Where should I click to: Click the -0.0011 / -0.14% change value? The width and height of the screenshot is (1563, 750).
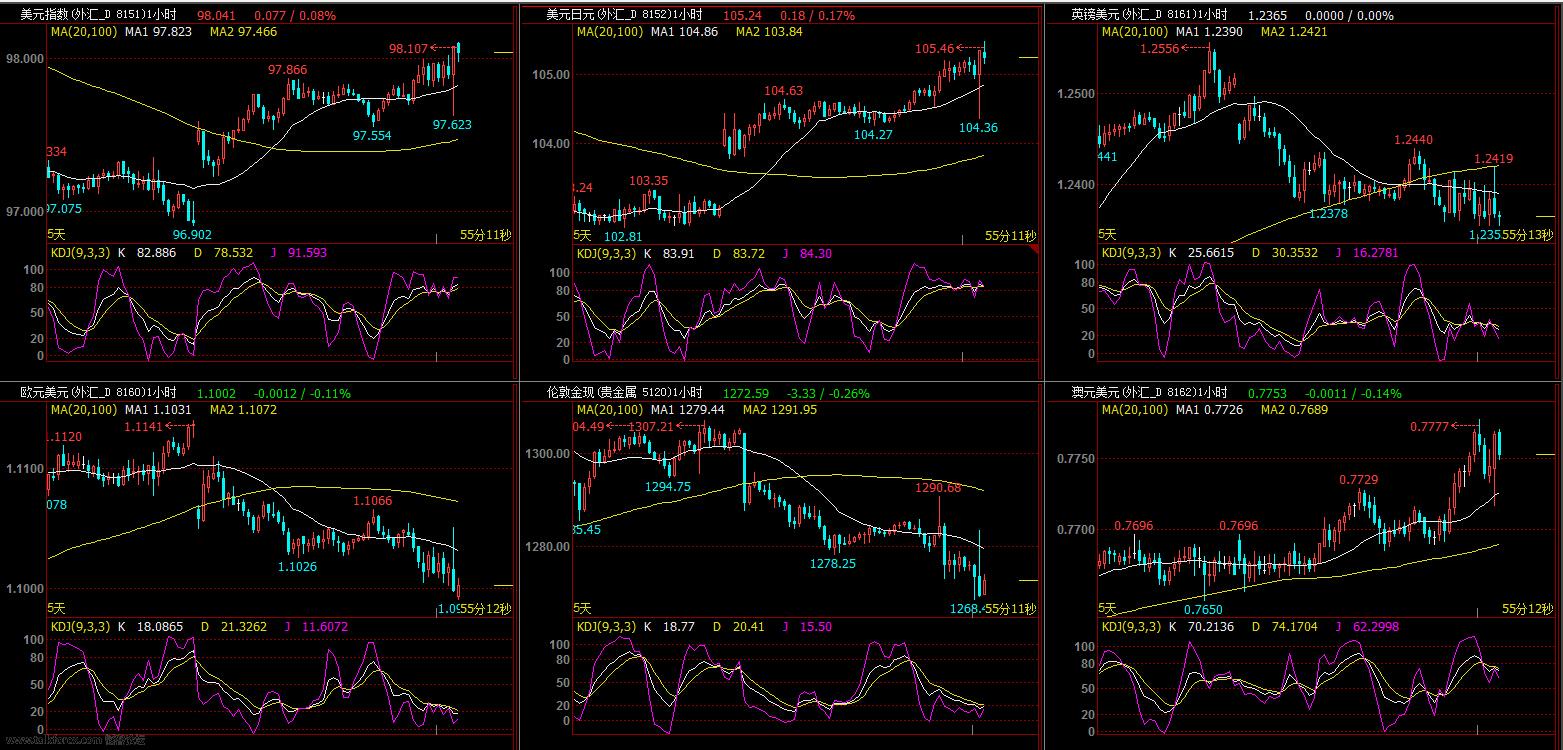tap(1354, 394)
